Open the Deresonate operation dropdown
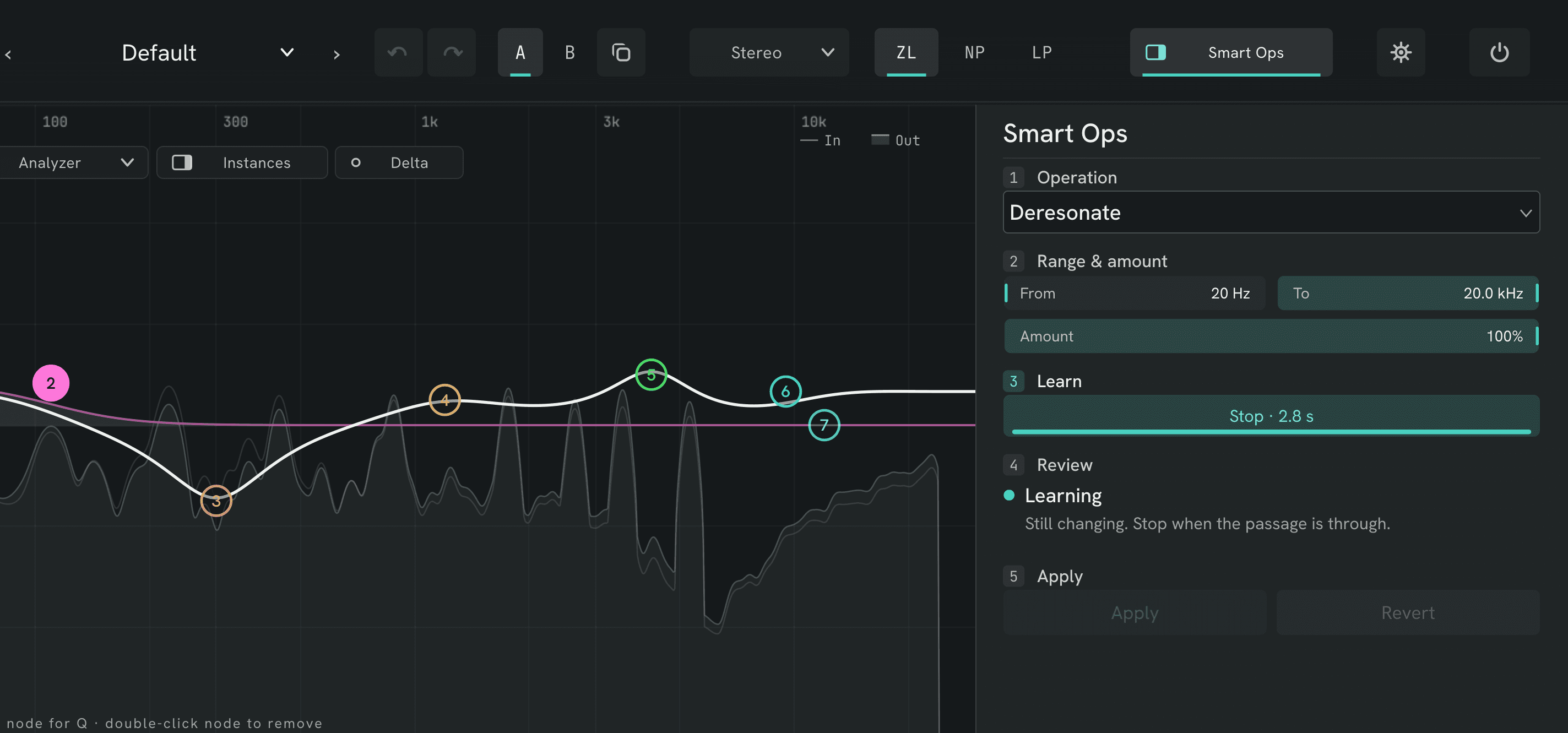1568x733 pixels. point(1271,213)
